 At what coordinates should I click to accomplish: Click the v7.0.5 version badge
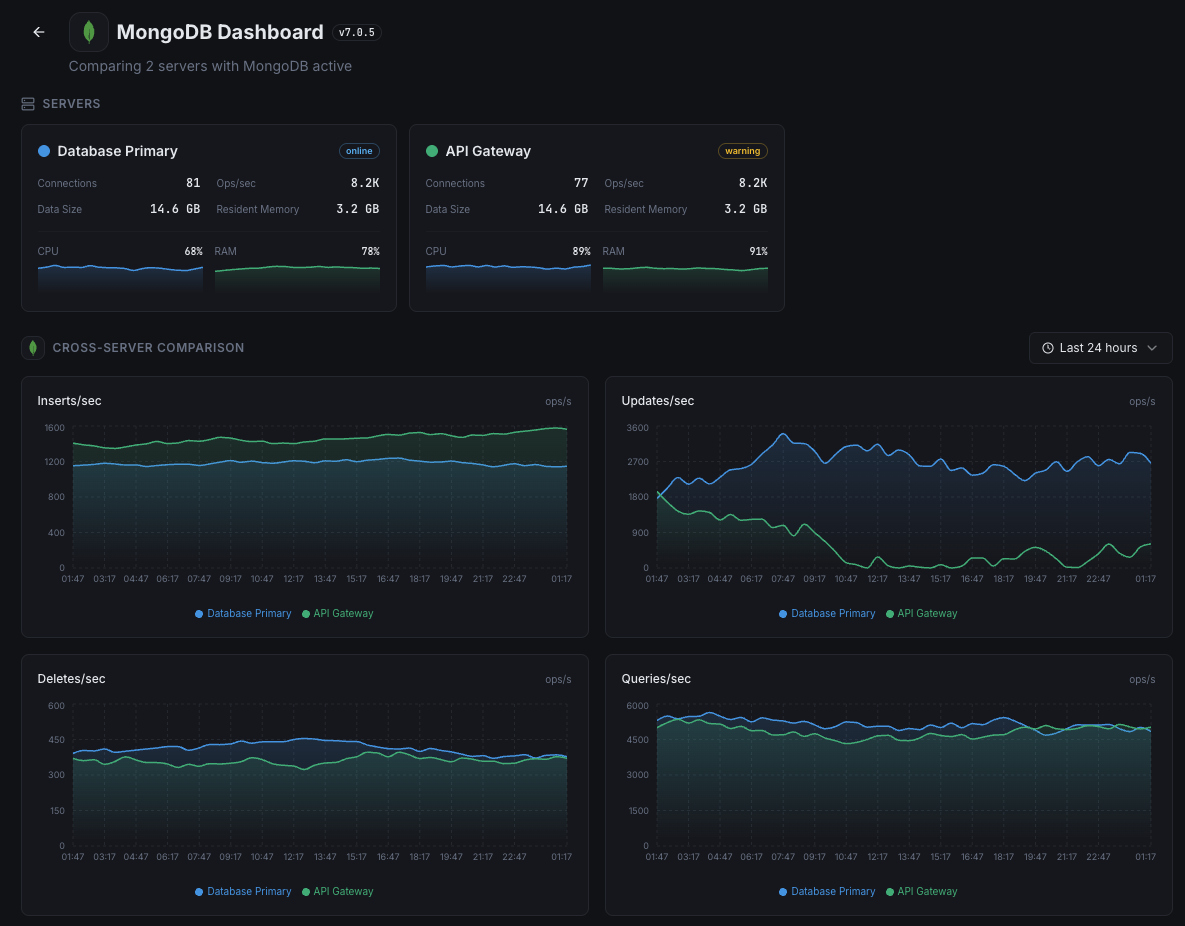(356, 31)
